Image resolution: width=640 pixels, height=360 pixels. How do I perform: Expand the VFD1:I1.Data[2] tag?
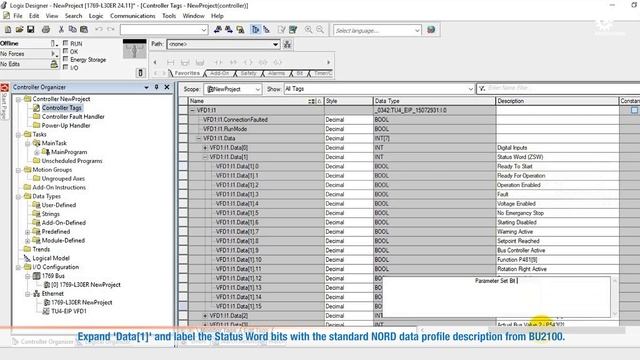pos(205,316)
